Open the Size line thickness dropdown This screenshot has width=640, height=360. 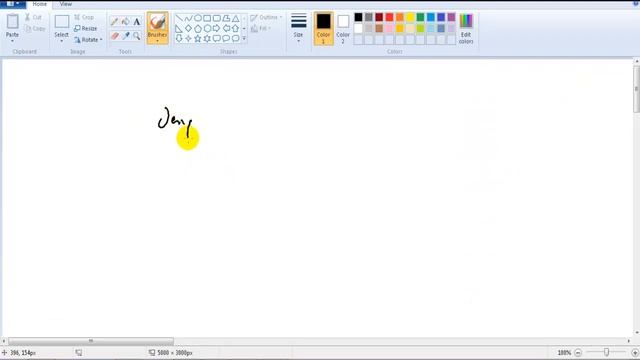click(x=298, y=28)
